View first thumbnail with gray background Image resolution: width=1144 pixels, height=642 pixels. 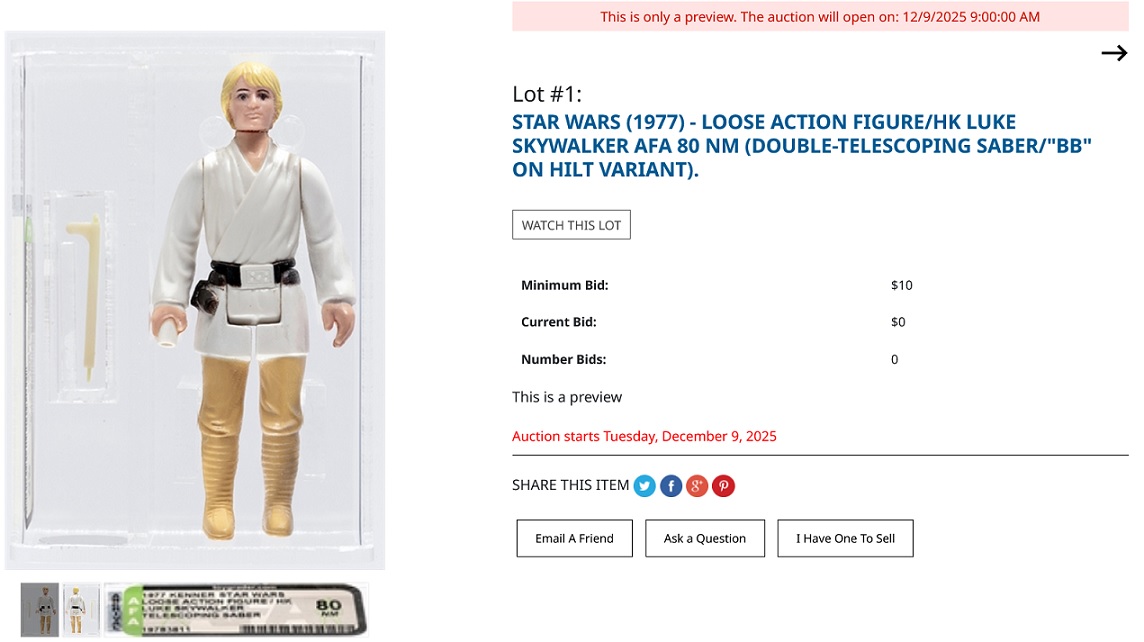[x=40, y=609]
